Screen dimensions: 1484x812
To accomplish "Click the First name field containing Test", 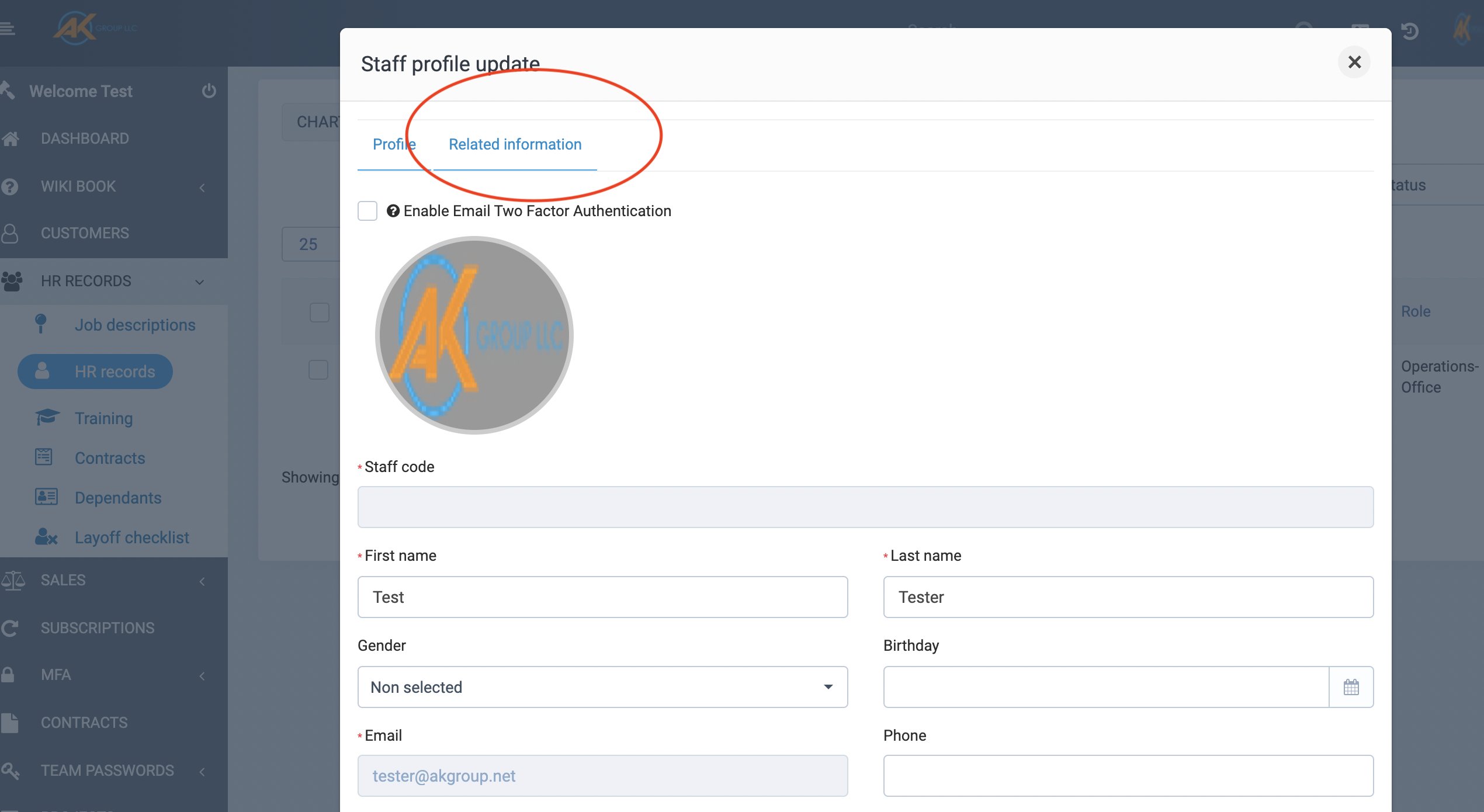I will click(x=602, y=597).
